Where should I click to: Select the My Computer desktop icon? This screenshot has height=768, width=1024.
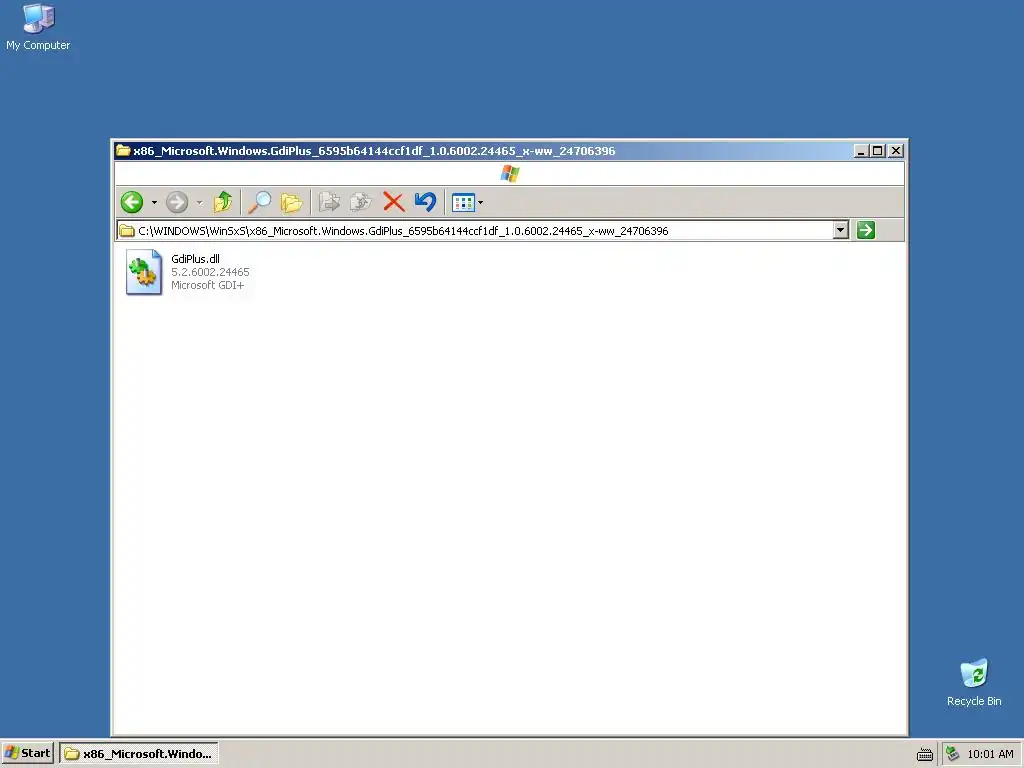[x=38, y=27]
